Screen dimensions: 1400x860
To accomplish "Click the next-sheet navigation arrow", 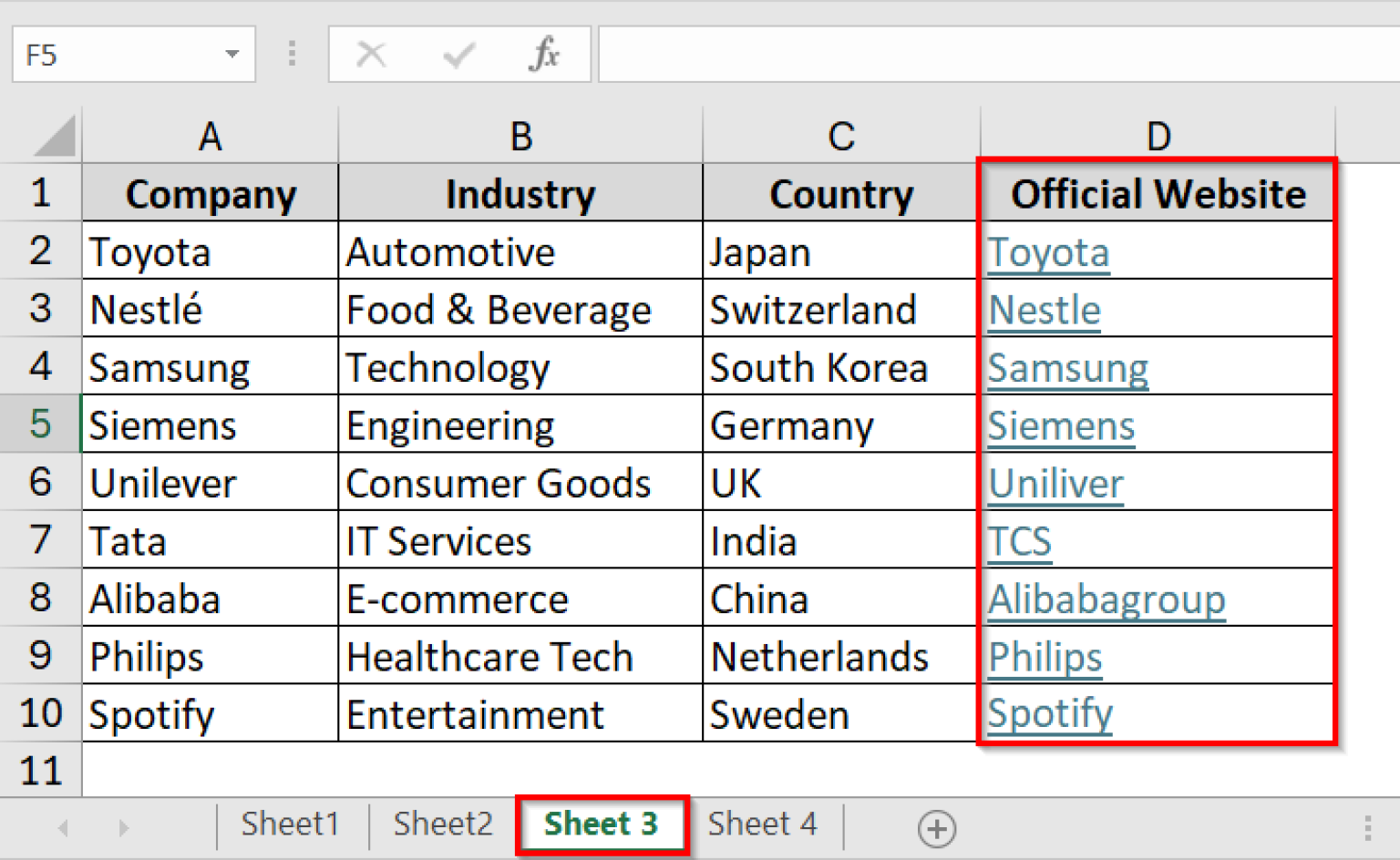I will click(123, 827).
